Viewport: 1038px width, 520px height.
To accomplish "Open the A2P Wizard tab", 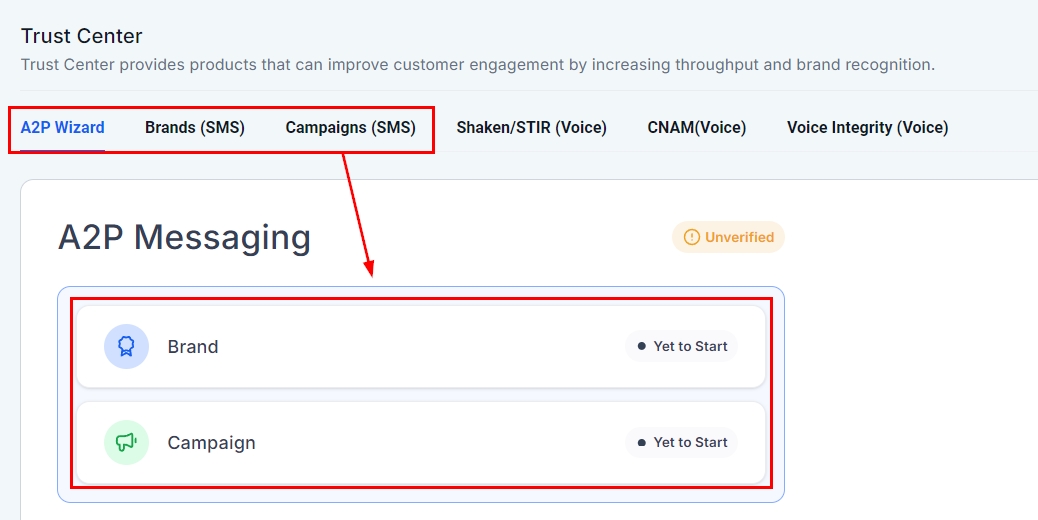I will coord(63,127).
